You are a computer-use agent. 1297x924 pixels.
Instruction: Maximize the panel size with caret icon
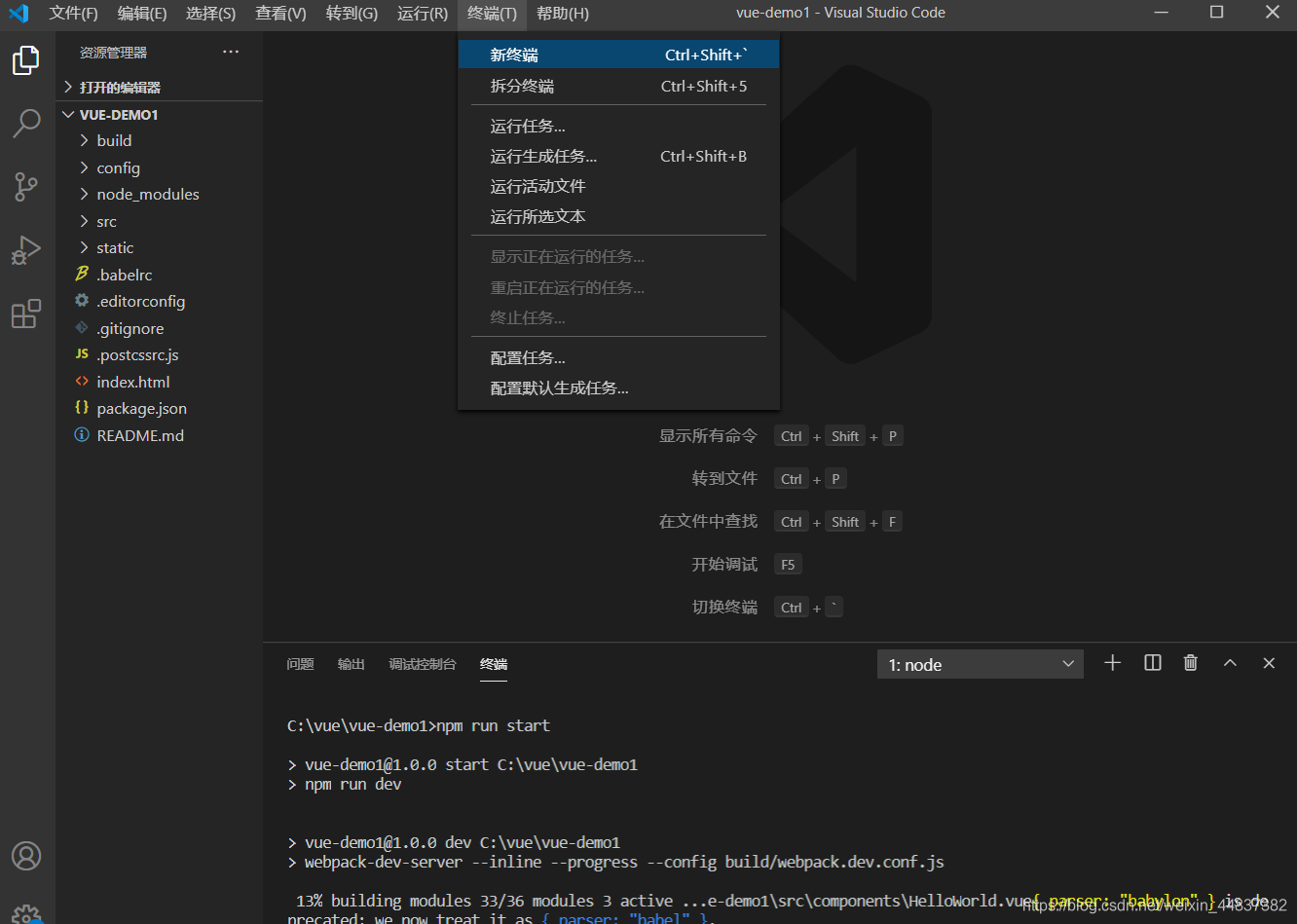[1230, 663]
